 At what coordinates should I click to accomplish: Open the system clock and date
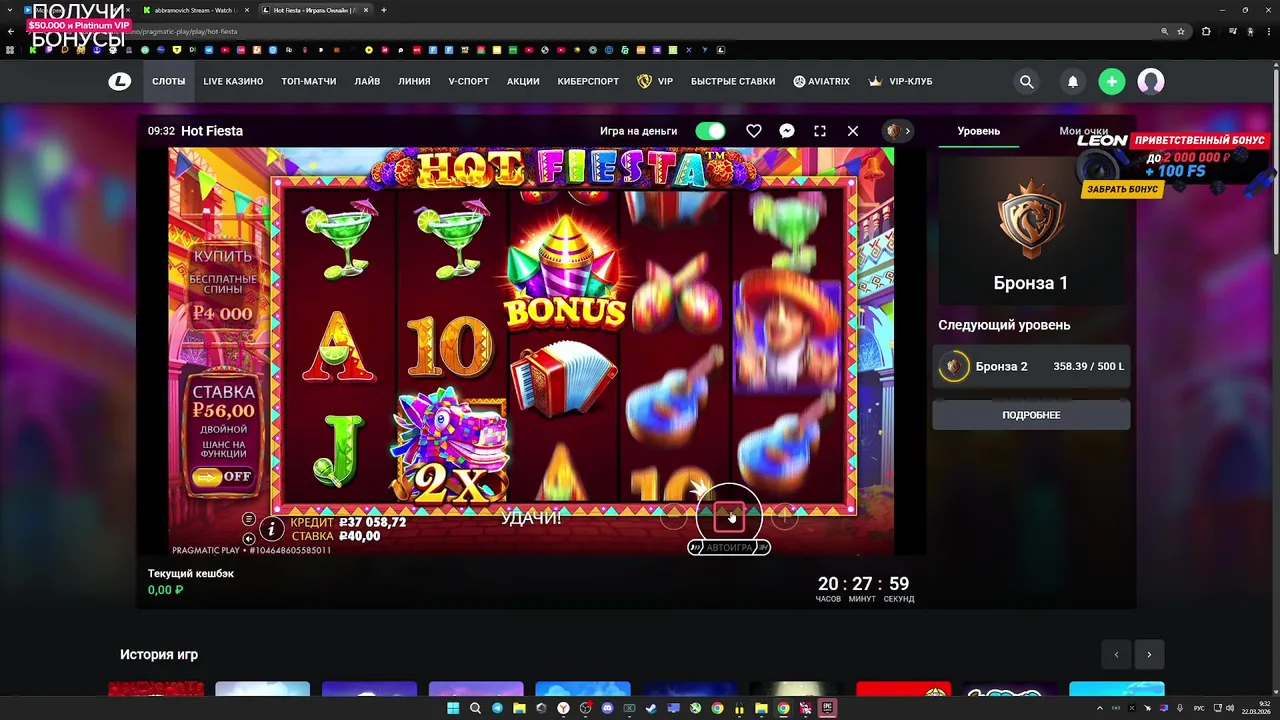1255,708
